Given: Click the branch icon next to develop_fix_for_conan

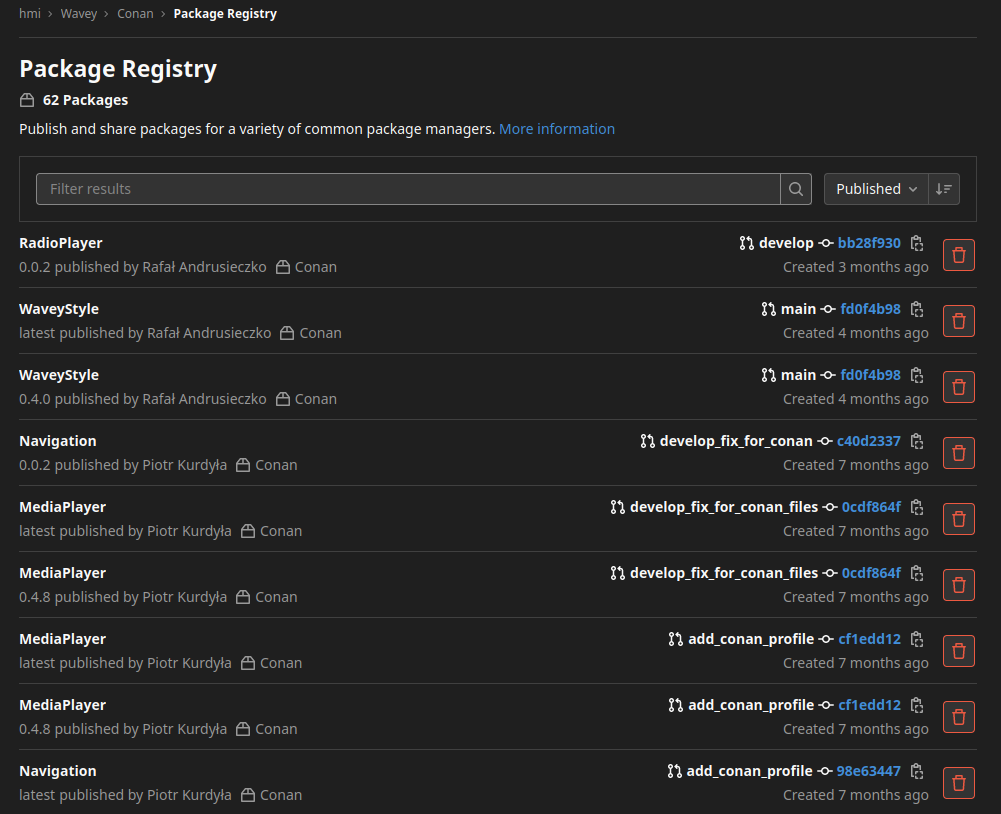Looking at the screenshot, I should click(x=647, y=440).
